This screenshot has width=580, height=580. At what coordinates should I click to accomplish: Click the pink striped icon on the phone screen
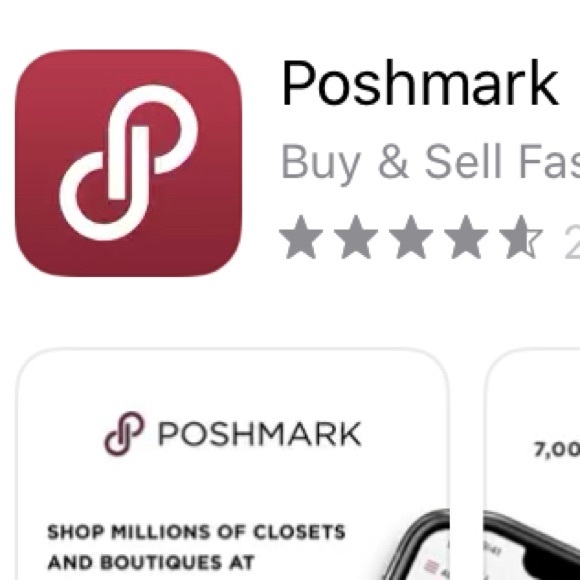tap(429, 566)
